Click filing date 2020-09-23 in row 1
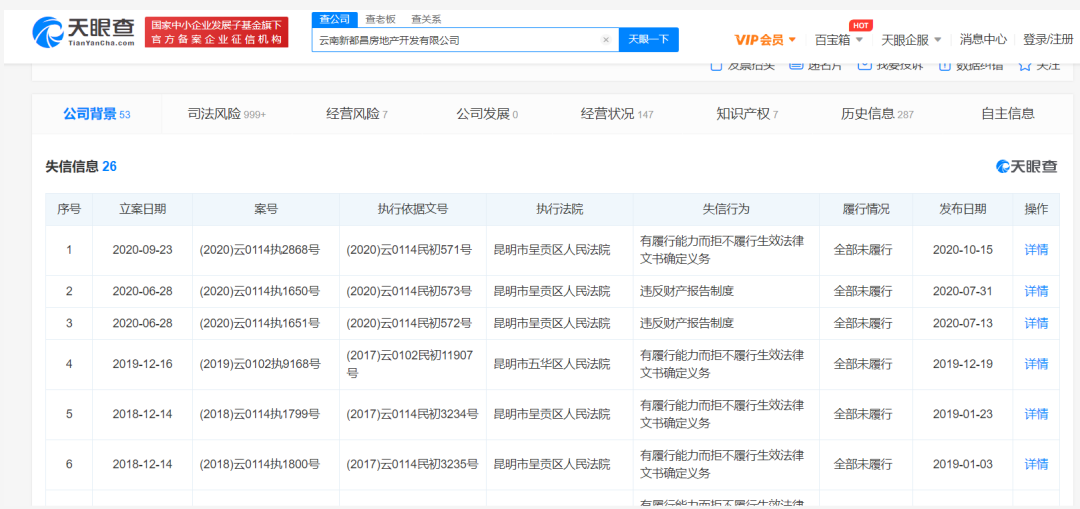The image size is (1080, 509). point(143,250)
